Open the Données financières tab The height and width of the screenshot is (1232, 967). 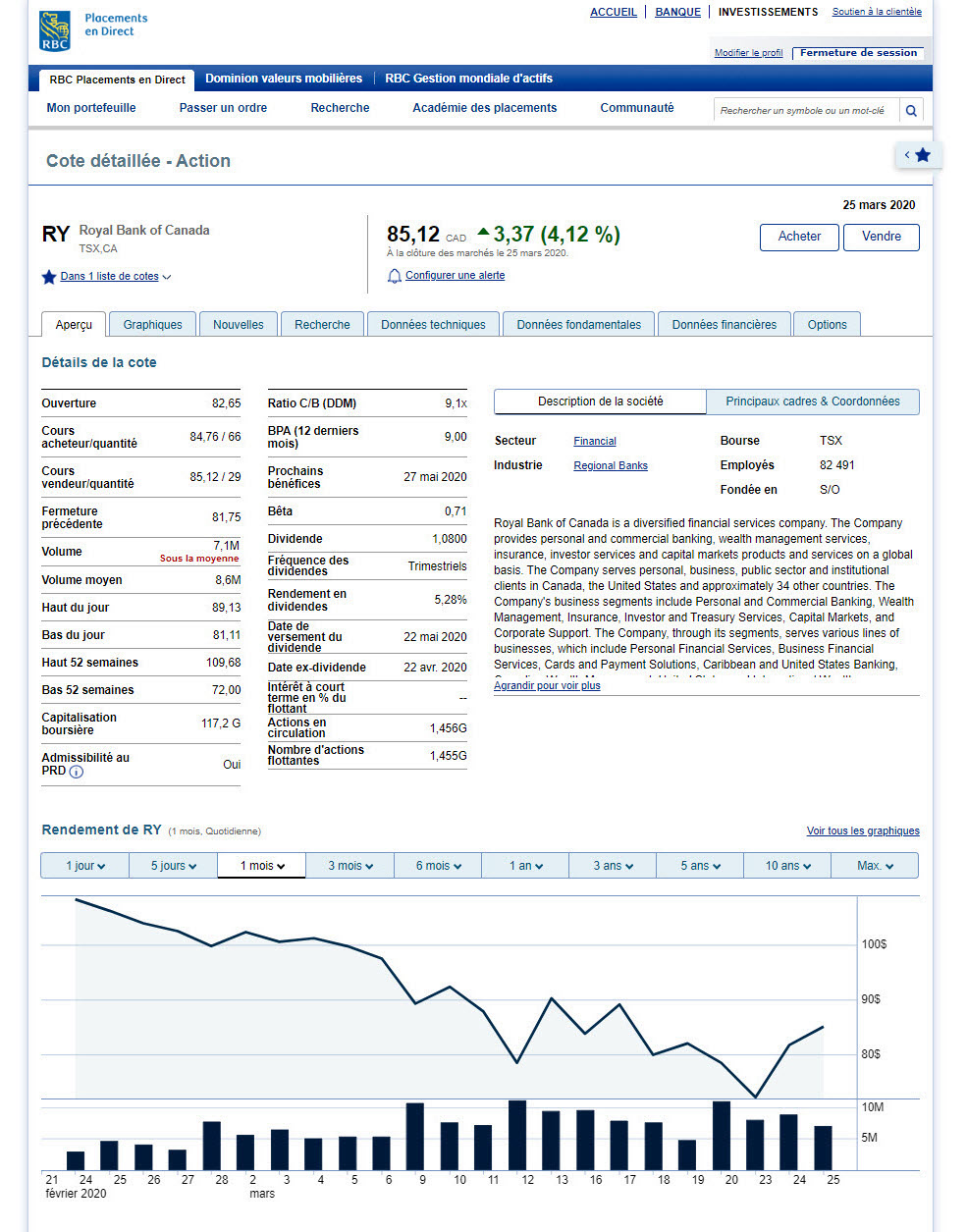(x=725, y=325)
